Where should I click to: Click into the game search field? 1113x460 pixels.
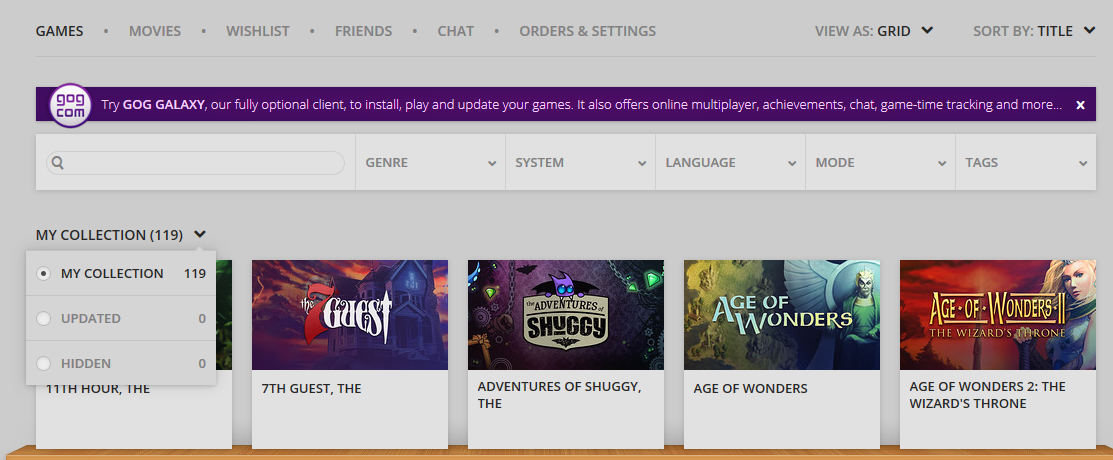point(195,163)
